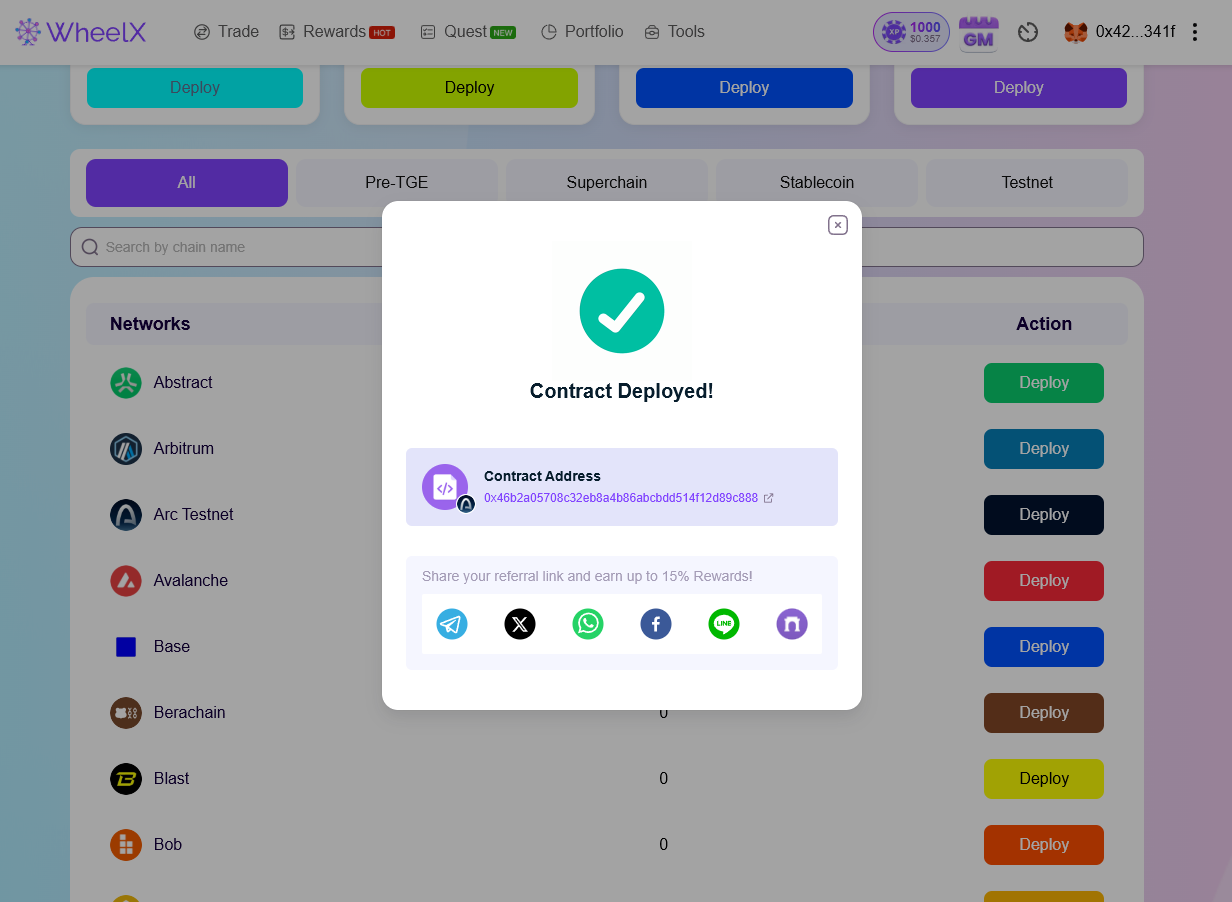Open transaction history clock icon

(1028, 32)
